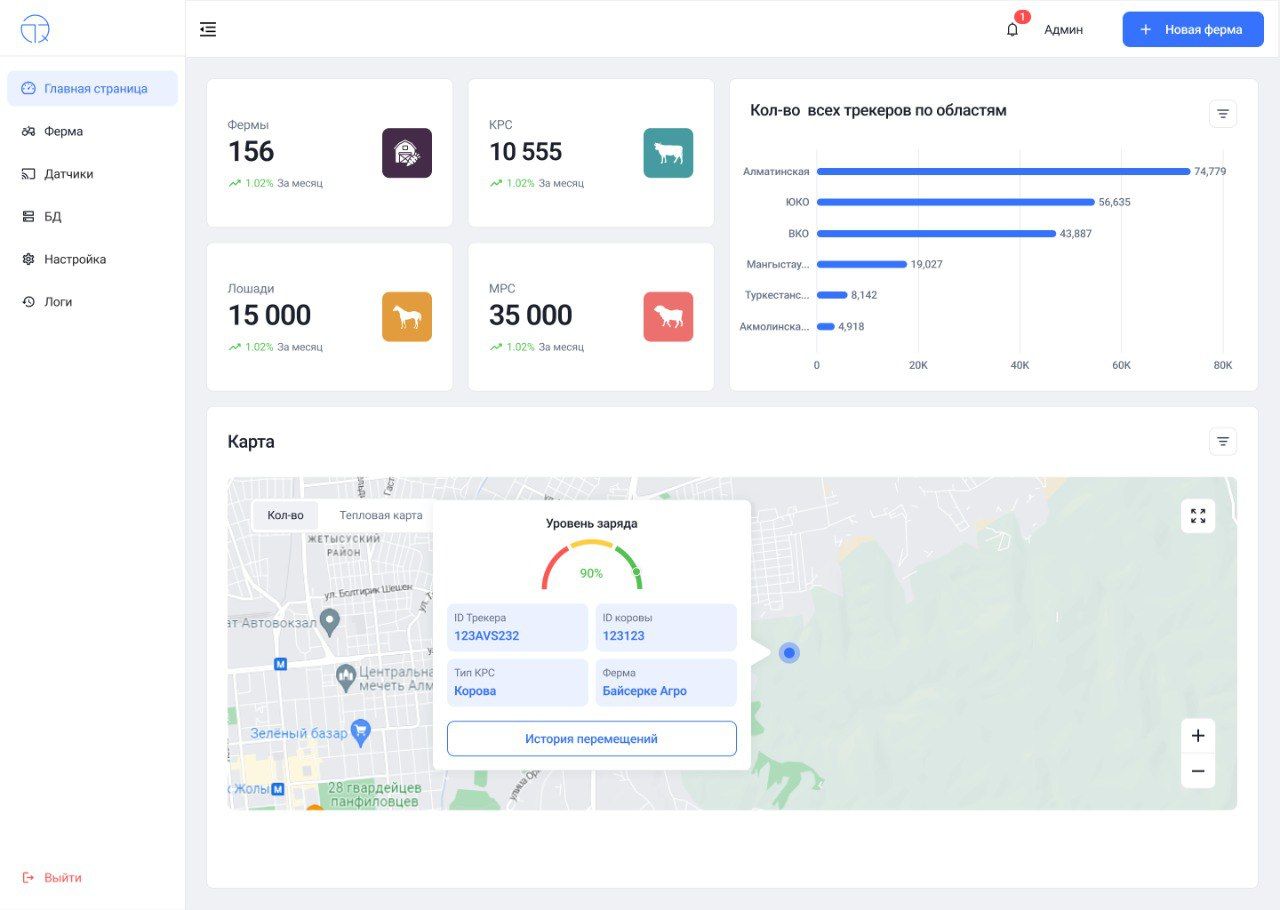
Task: Click Центральная мечеть marker on map
Action: pos(346,678)
